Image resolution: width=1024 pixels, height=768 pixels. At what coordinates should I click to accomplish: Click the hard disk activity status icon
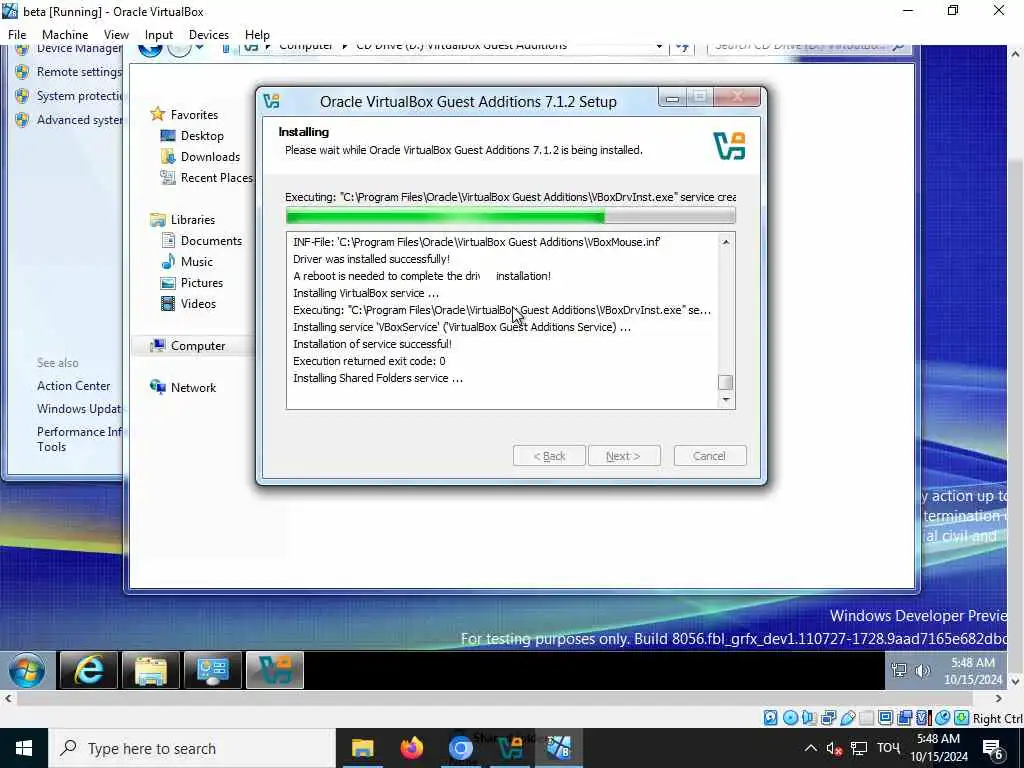point(771,718)
